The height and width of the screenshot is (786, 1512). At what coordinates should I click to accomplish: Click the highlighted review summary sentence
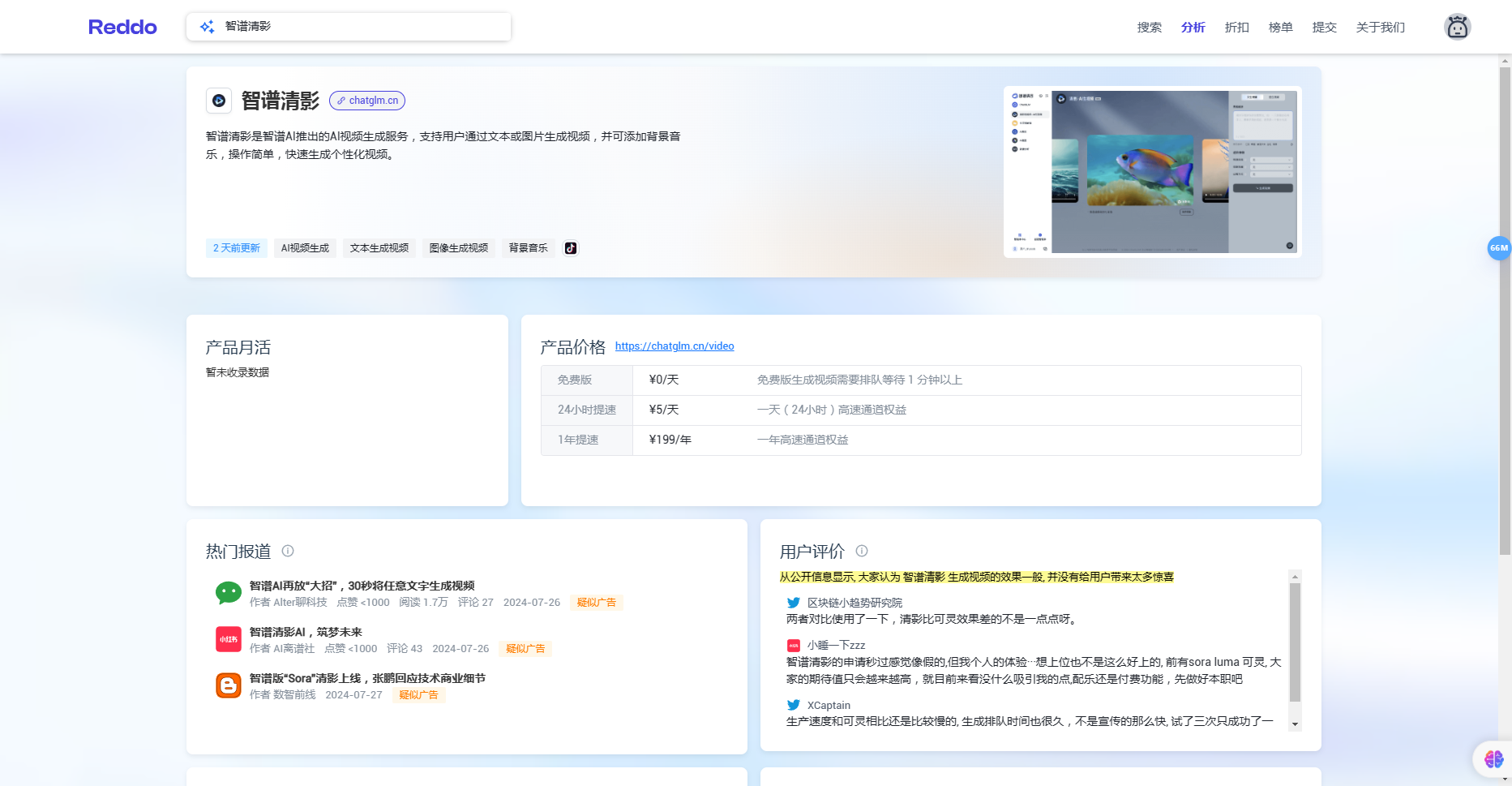pos(976,577)
